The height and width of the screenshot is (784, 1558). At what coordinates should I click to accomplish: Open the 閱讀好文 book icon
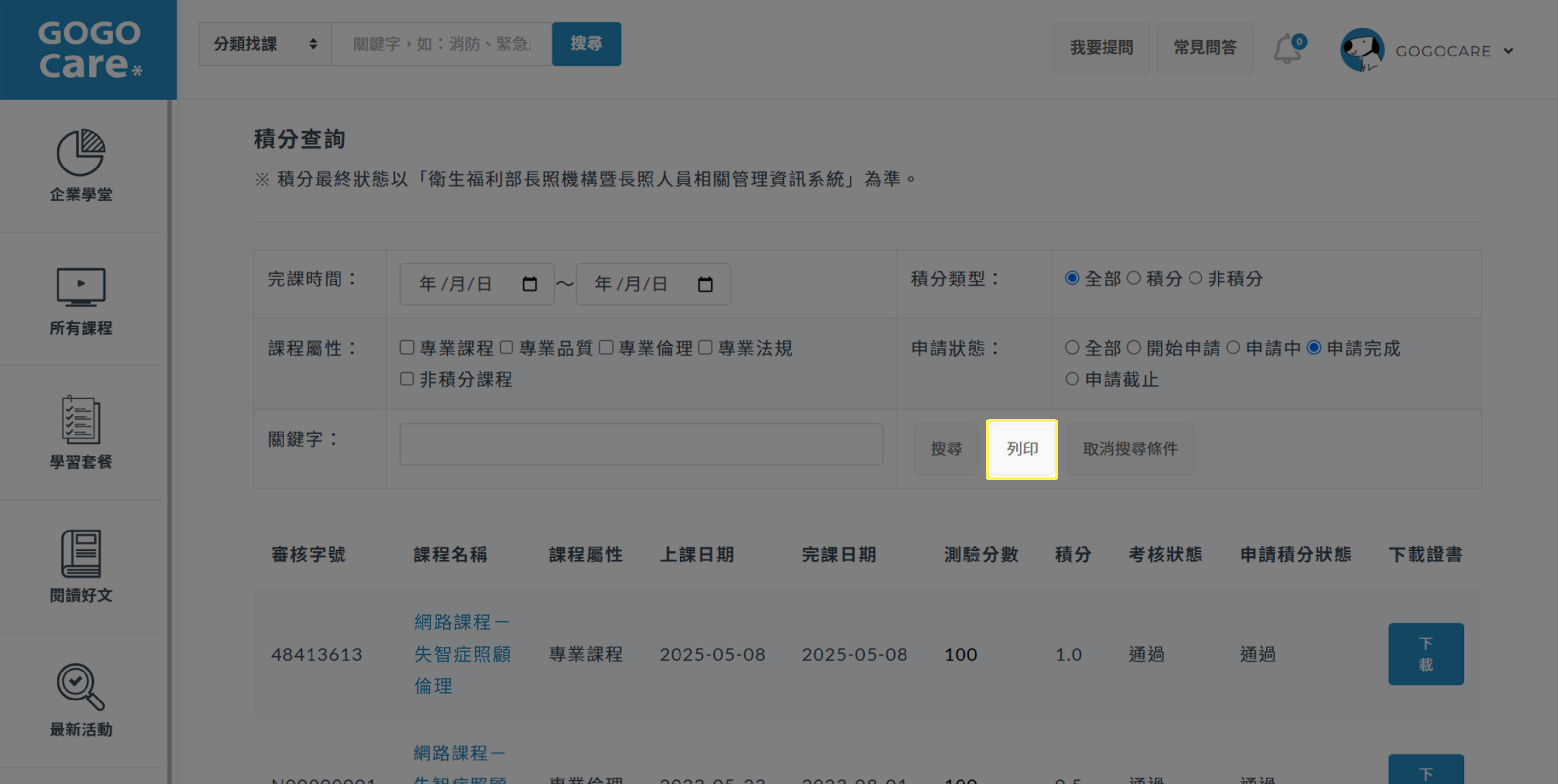tap(81, 553)
